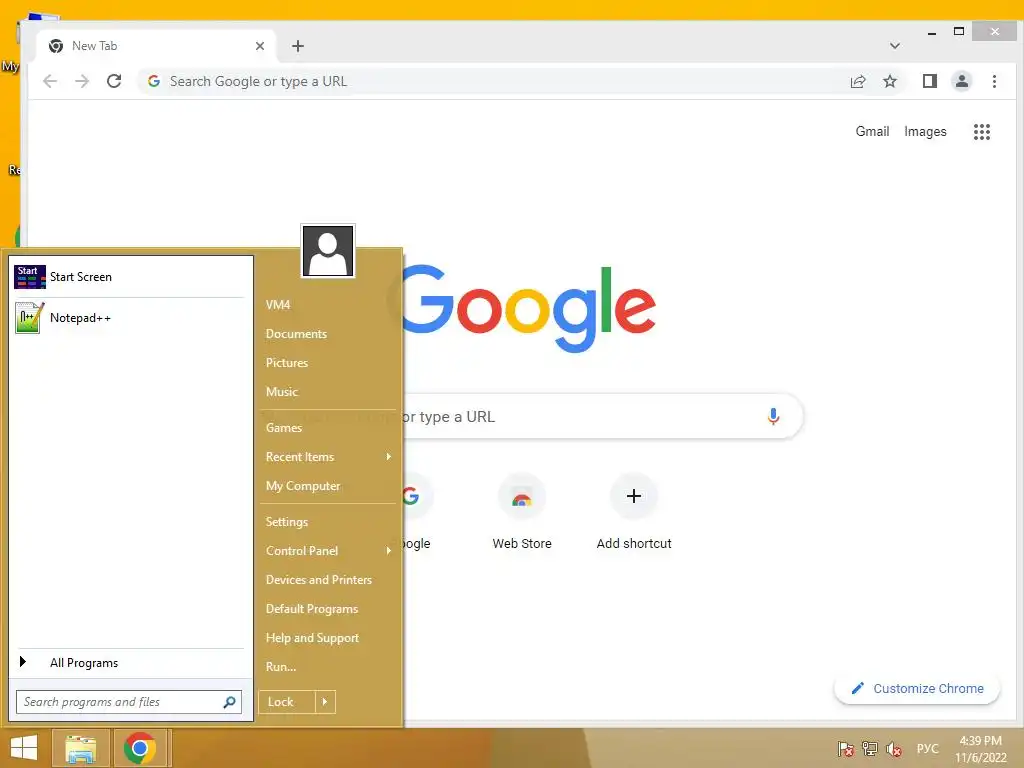Click muted volume icon in tray
Image resolution: width=1024 pixels, height=768 pixels.
point(894,749)
